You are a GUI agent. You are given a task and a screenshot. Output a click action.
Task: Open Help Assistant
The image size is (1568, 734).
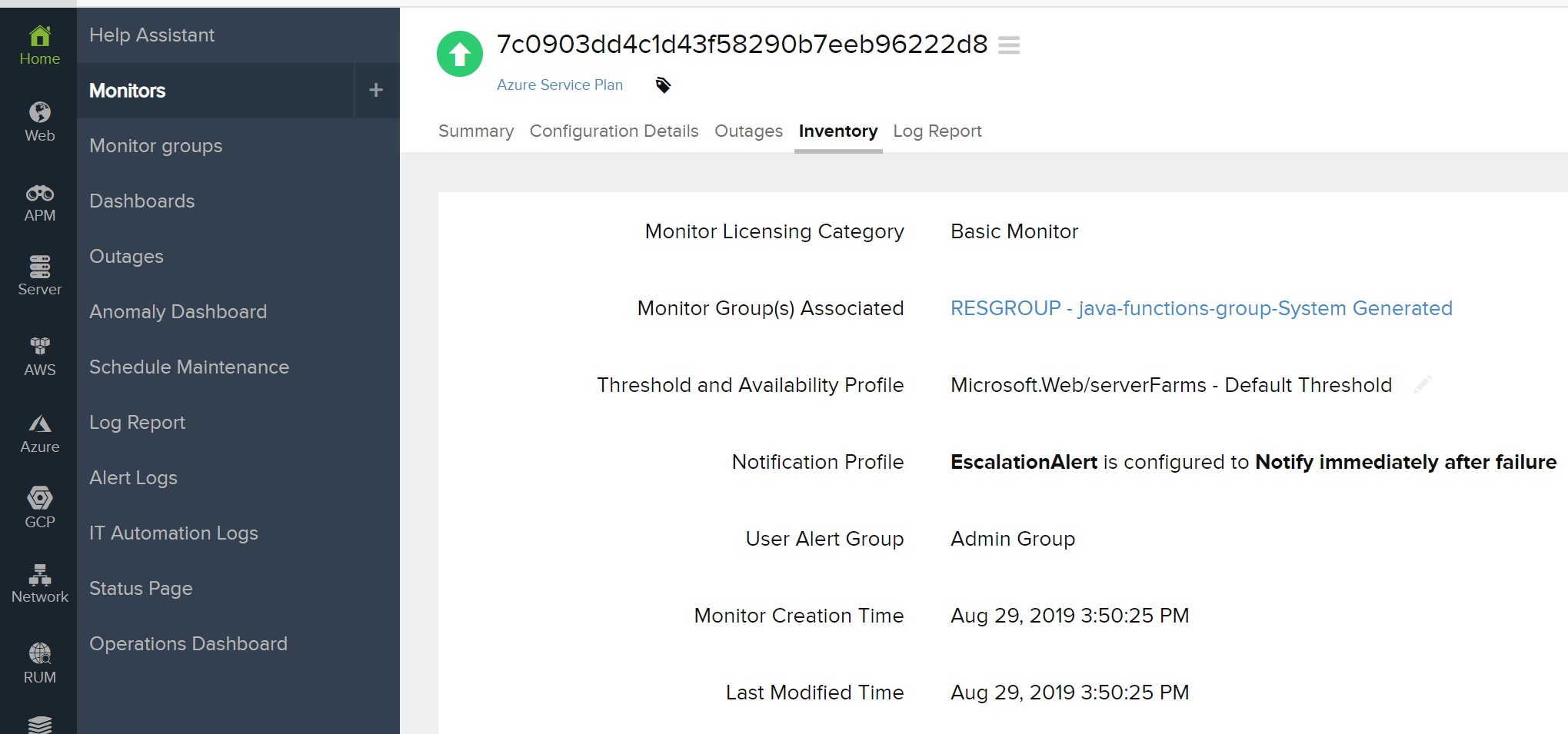[151, 35]
